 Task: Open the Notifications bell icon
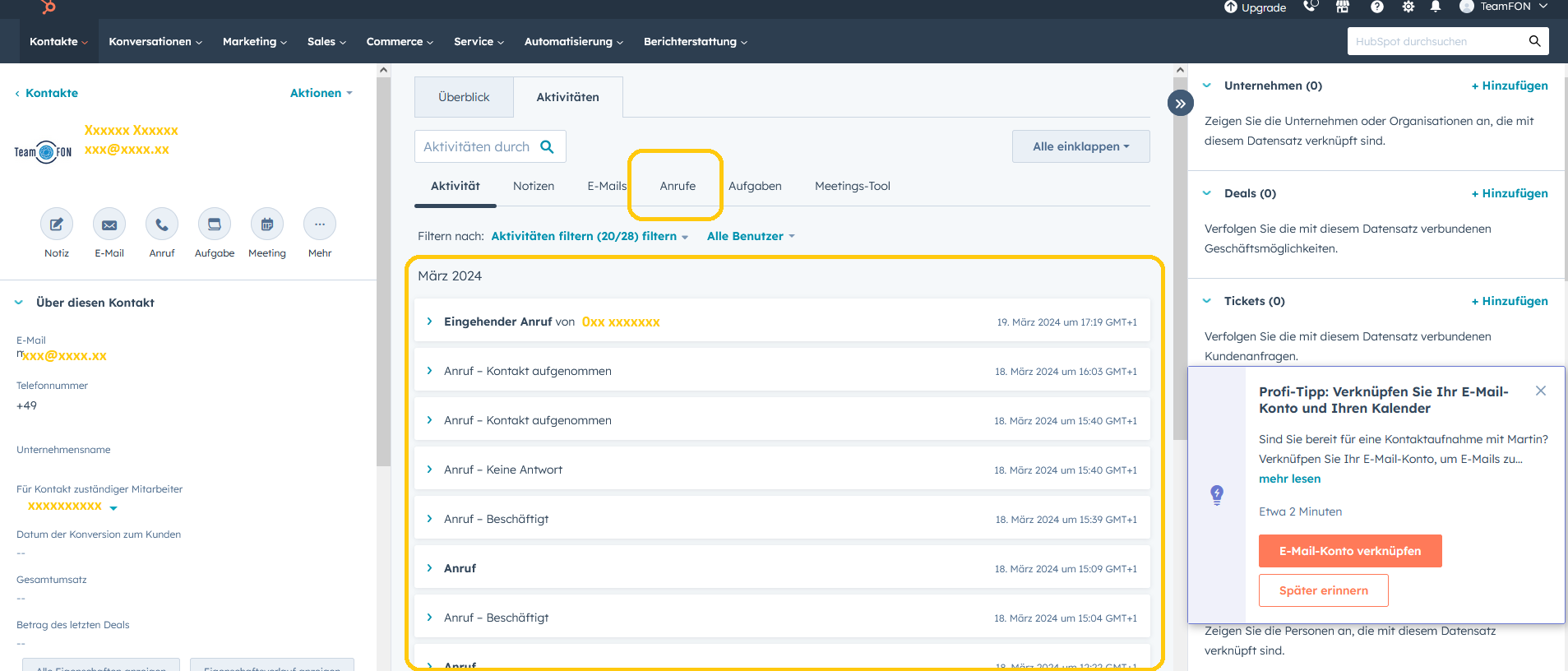pyautogui.click(x=1436, y=7)
